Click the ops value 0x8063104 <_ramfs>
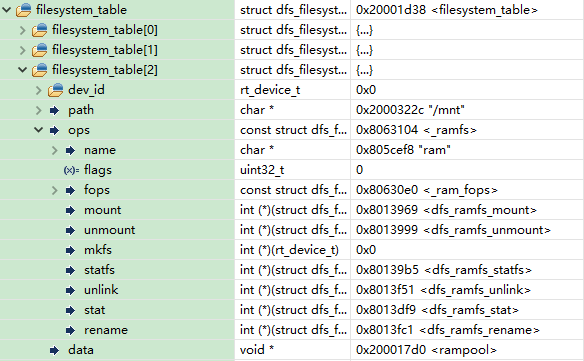The image size is (584, 361). (416, 130)
